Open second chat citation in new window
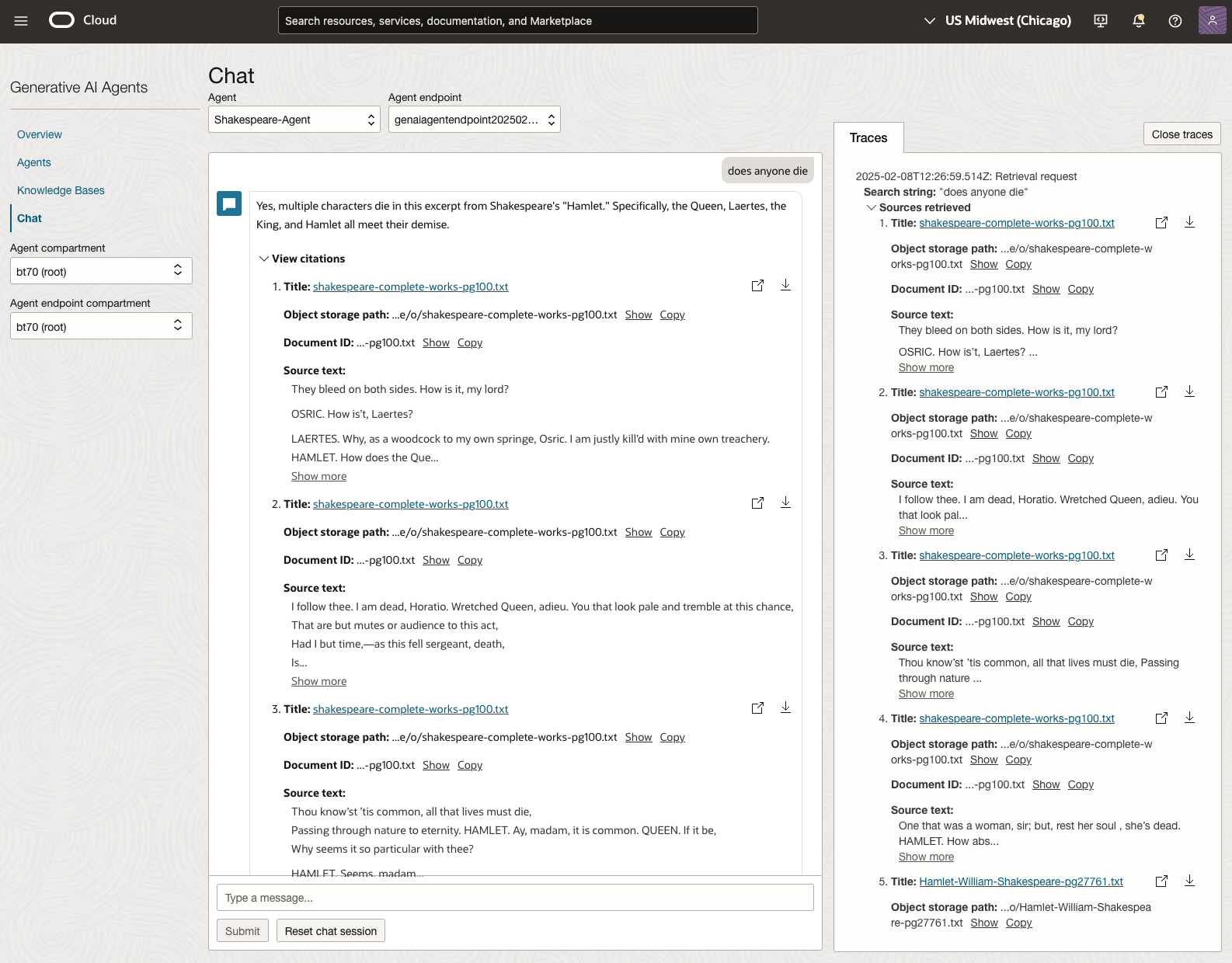1232x963 pixels. 757,503
